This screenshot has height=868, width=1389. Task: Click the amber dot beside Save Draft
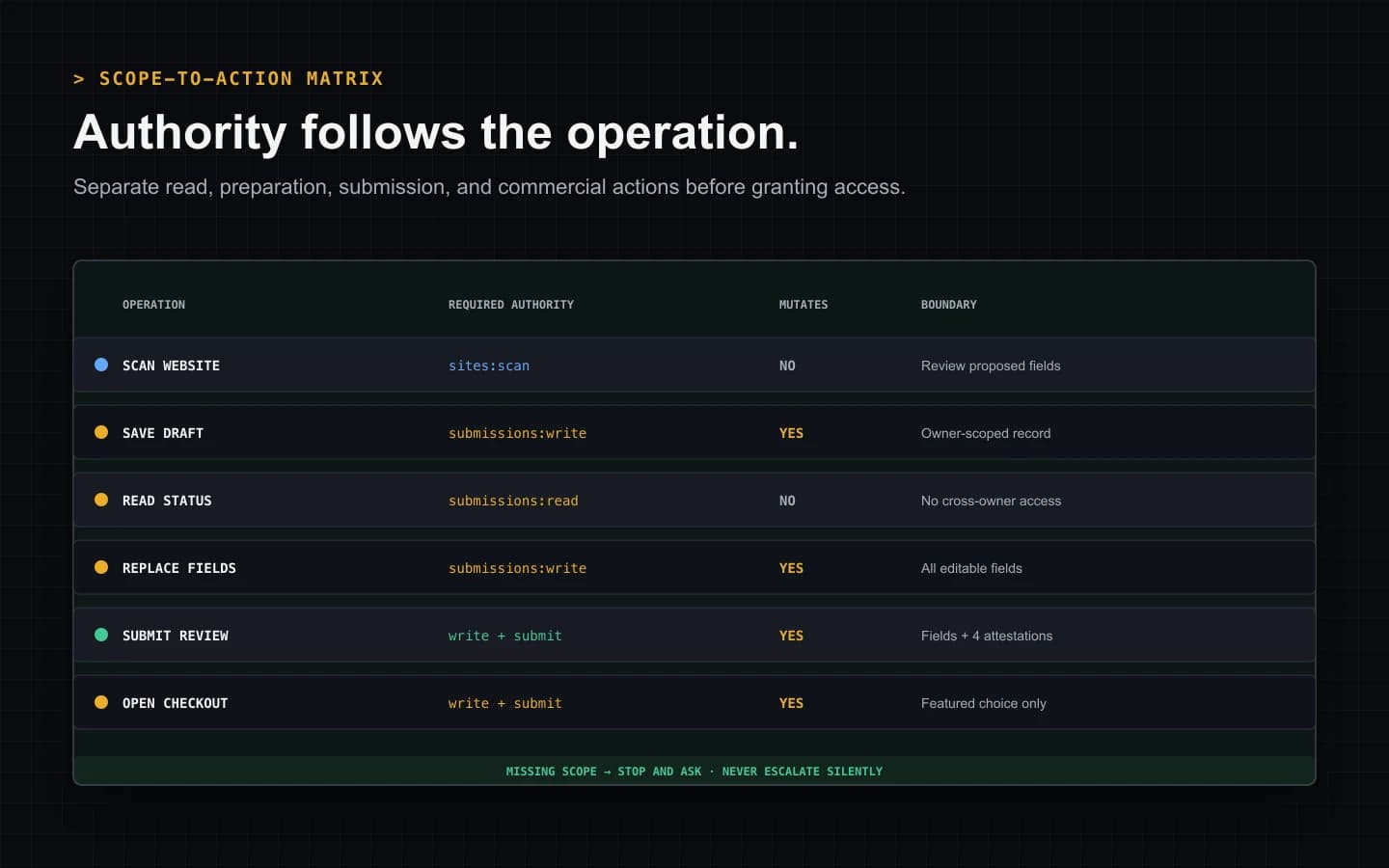[x=101, y=432]
